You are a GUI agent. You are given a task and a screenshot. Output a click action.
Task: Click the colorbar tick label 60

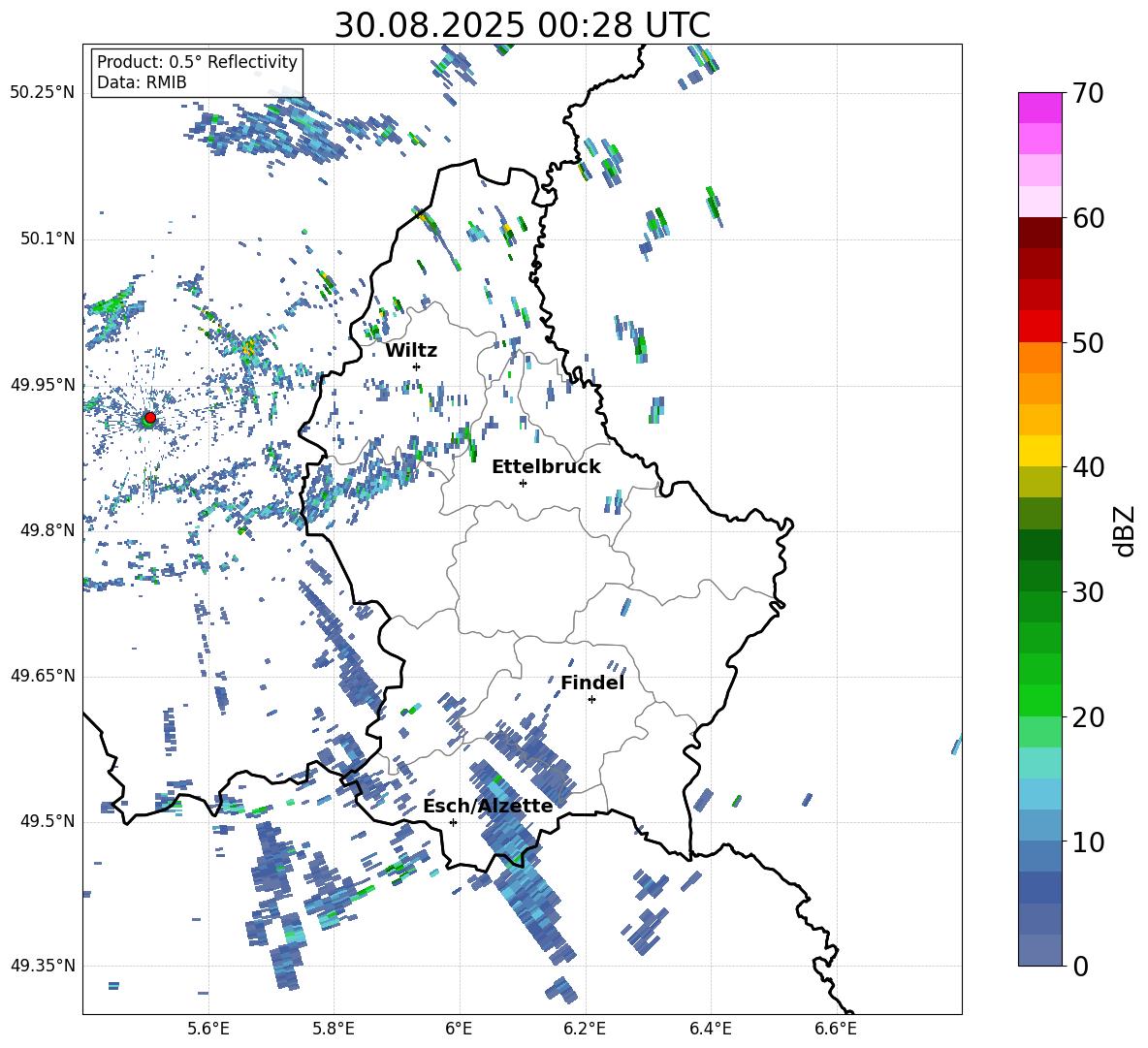1089,218
